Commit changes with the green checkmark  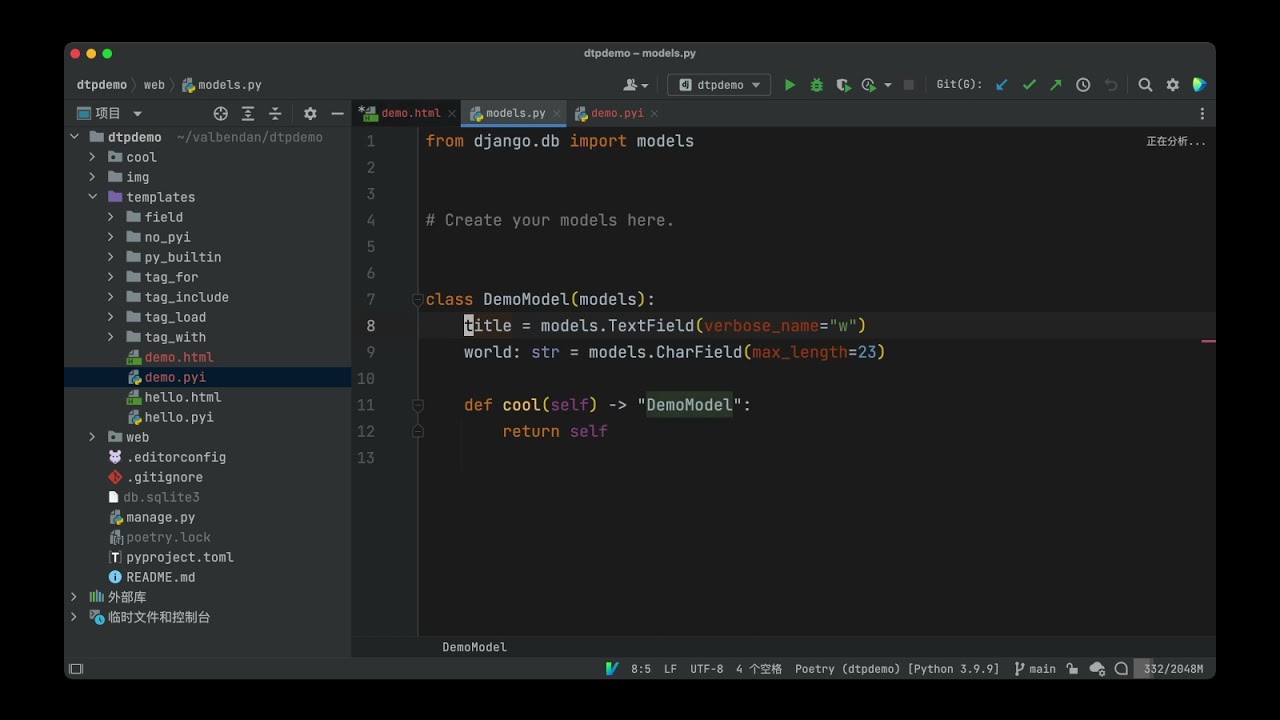point(1029,85)
